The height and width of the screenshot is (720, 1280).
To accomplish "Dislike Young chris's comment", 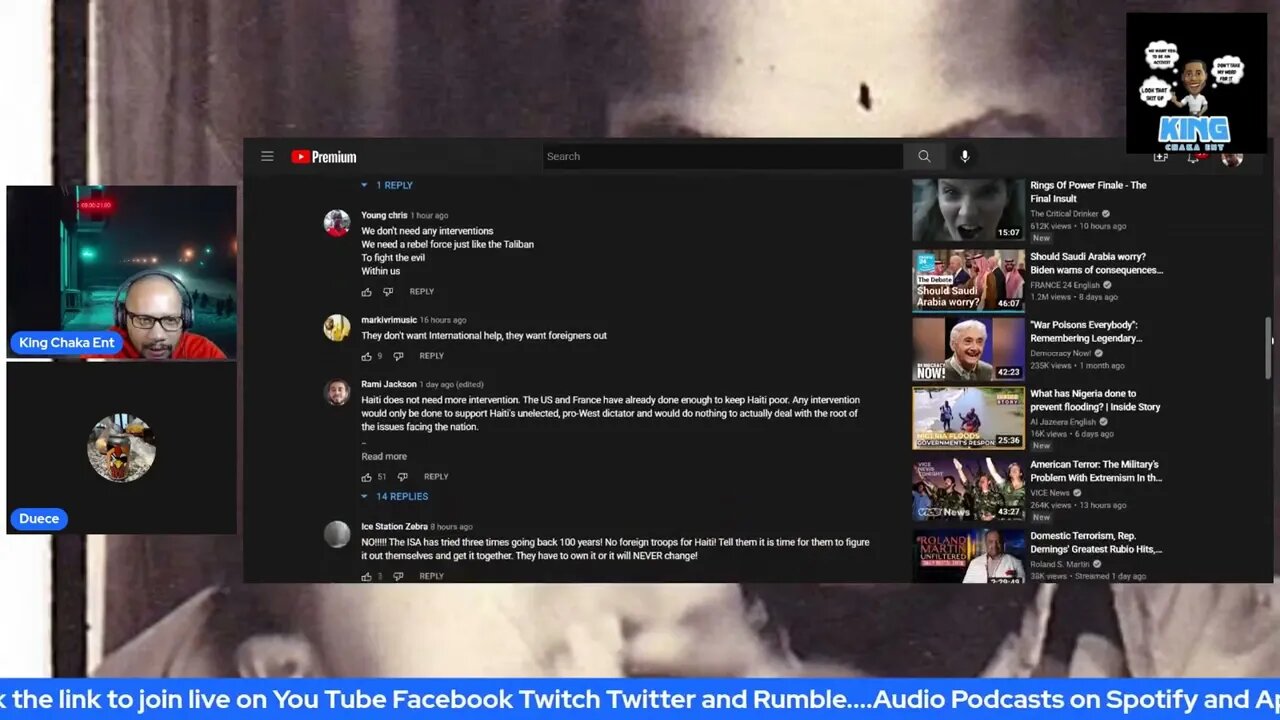I will 388,292.
